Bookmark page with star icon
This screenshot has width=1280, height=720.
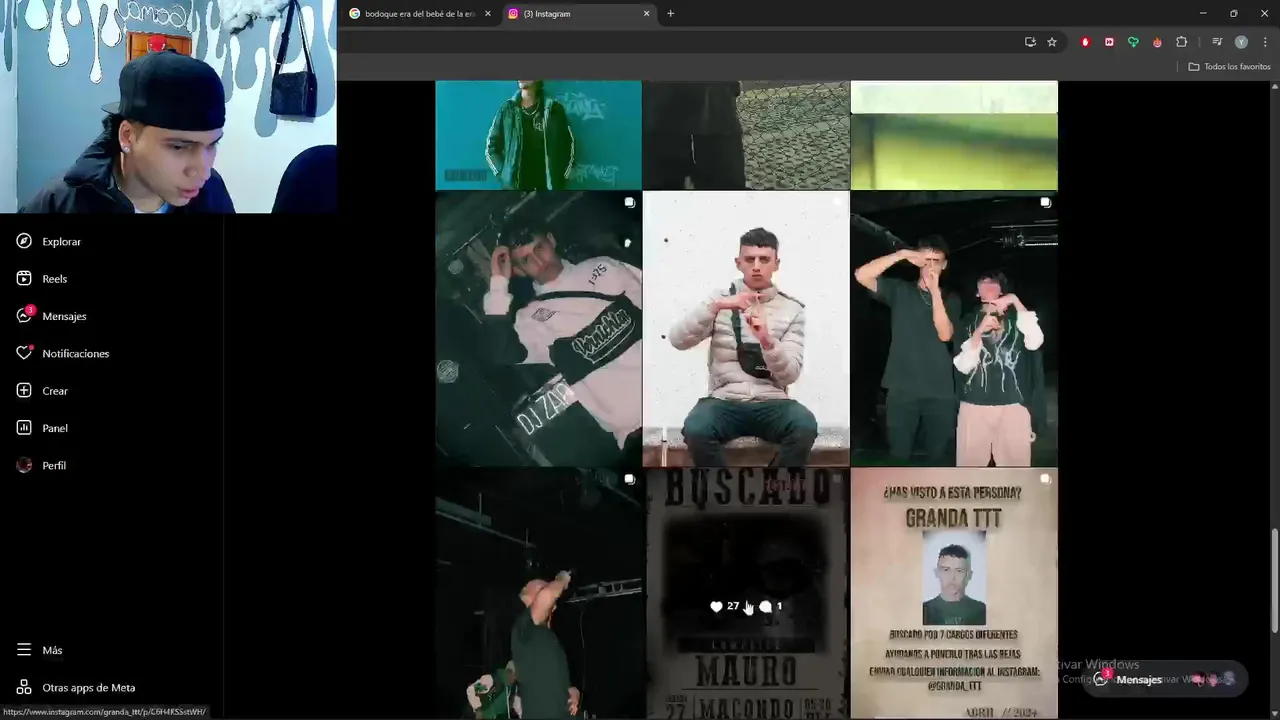[1052, 42]
